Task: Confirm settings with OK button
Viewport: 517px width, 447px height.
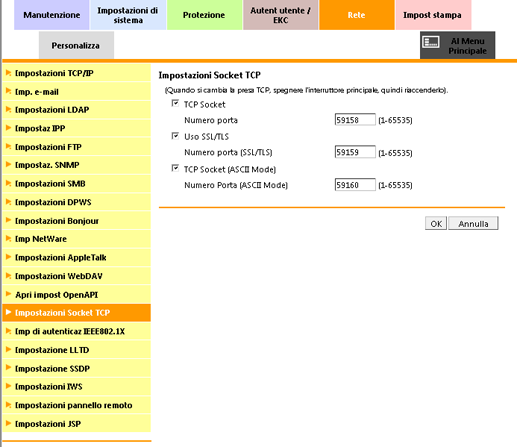Action: coord(436,223)
